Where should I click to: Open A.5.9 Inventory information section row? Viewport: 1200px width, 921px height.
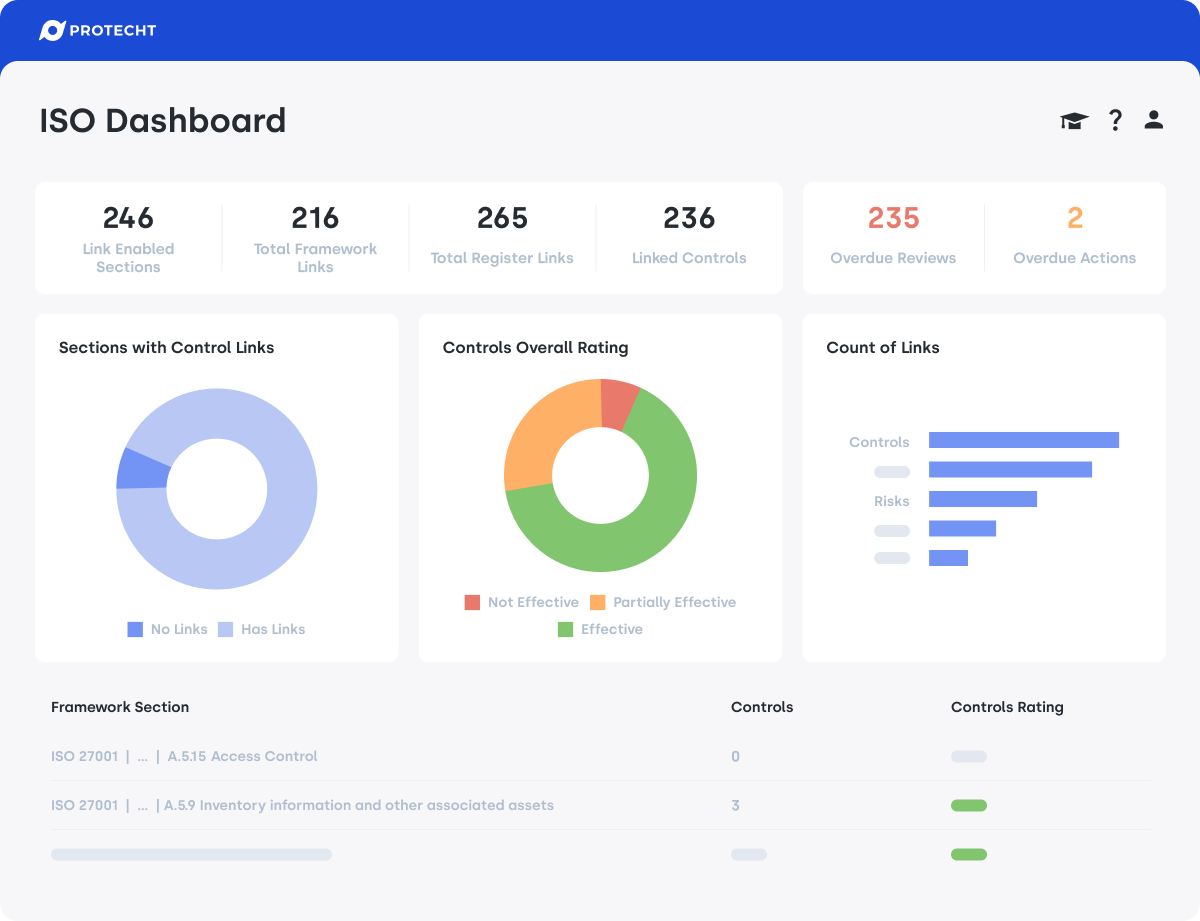358,805
